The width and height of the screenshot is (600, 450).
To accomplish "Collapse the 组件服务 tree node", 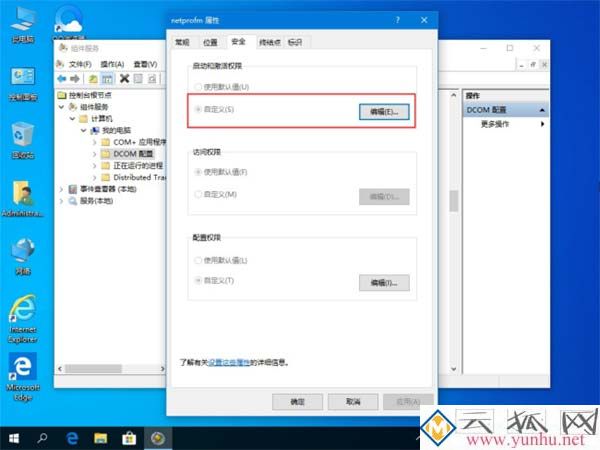I will tap(61, 107).
